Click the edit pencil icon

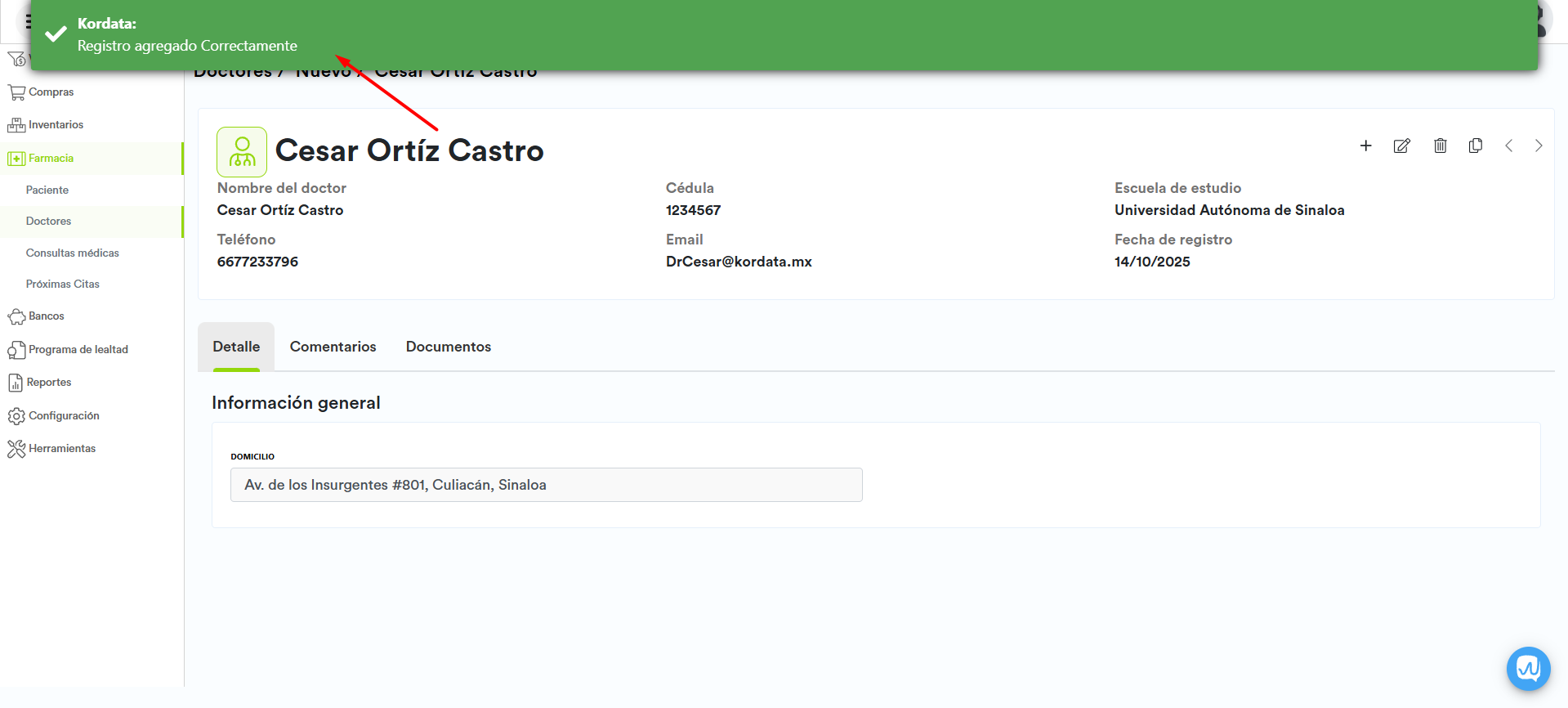point(1401,146)
